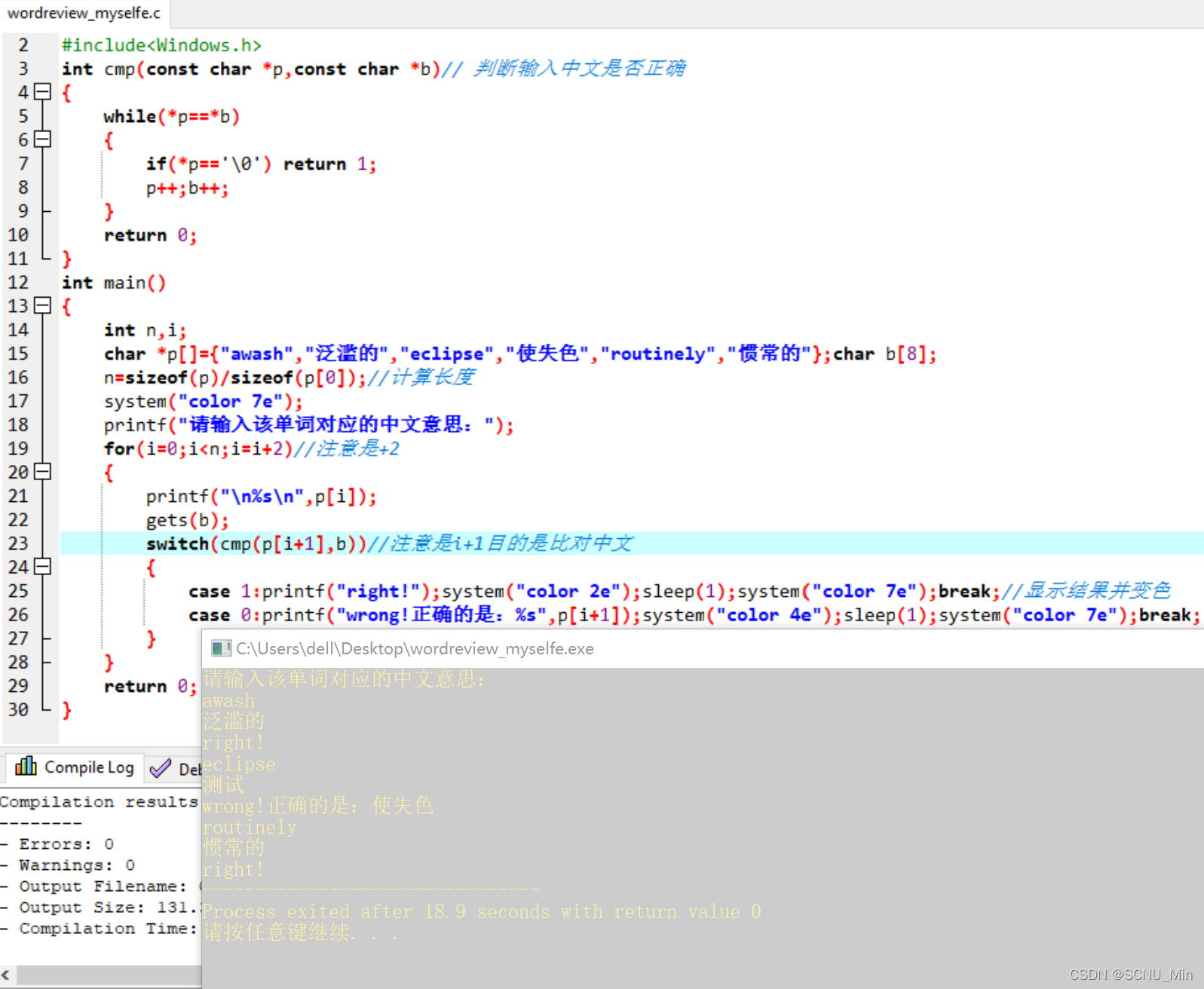The height and width of the screenshot is (989, 1204).
Task: Collapse the cmp function fold at line 4
Action: [43, 92]
